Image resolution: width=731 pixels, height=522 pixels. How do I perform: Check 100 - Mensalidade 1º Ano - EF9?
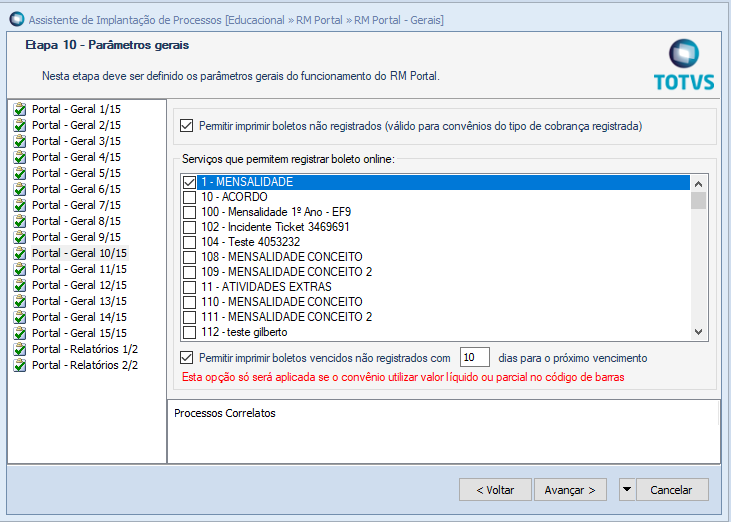pos(189,212)
